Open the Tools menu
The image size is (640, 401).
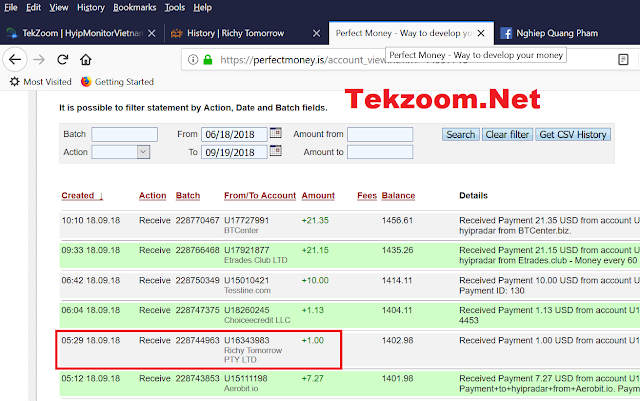pos(175,7)
